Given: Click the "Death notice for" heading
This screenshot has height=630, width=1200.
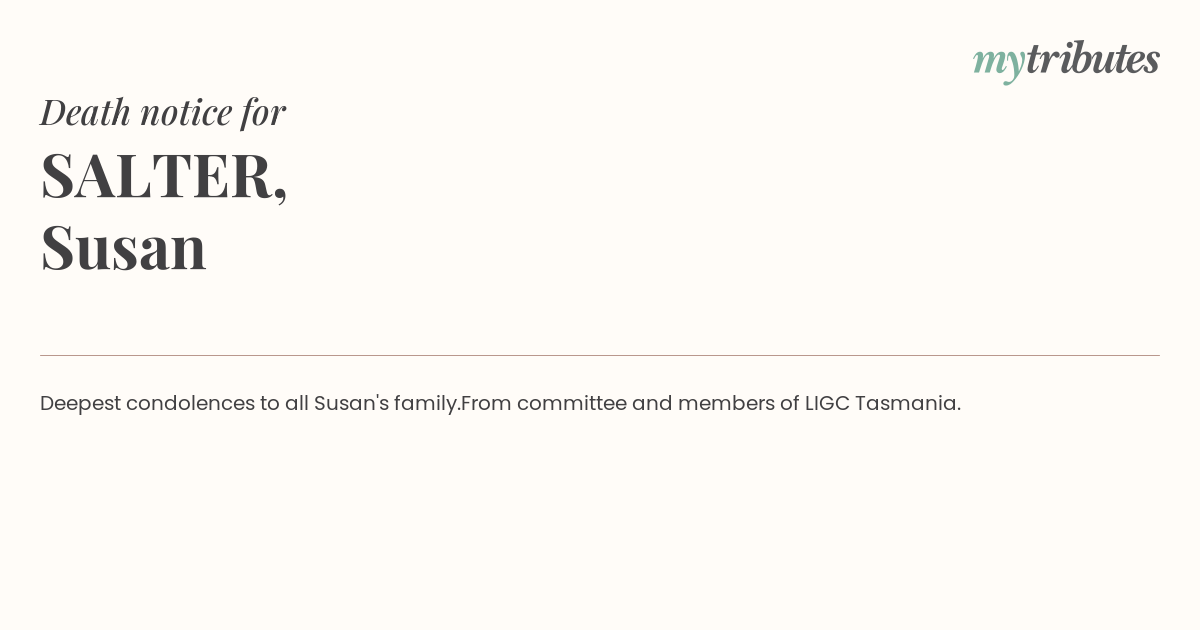Looking at the screenshot, I should [x=163, y=112].
